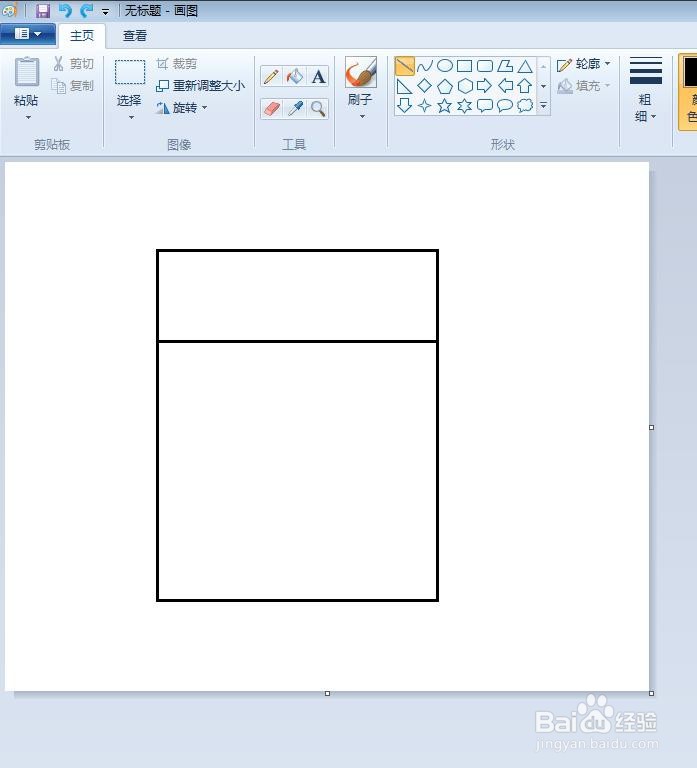Select the Five-point star shape

tap(445, 105)
